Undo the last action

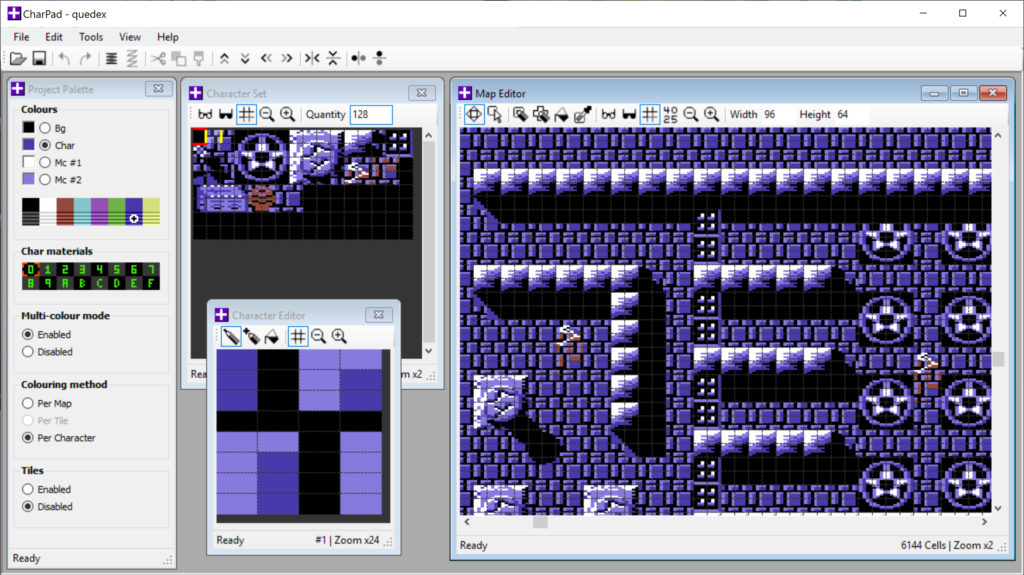tap(64, 59)
